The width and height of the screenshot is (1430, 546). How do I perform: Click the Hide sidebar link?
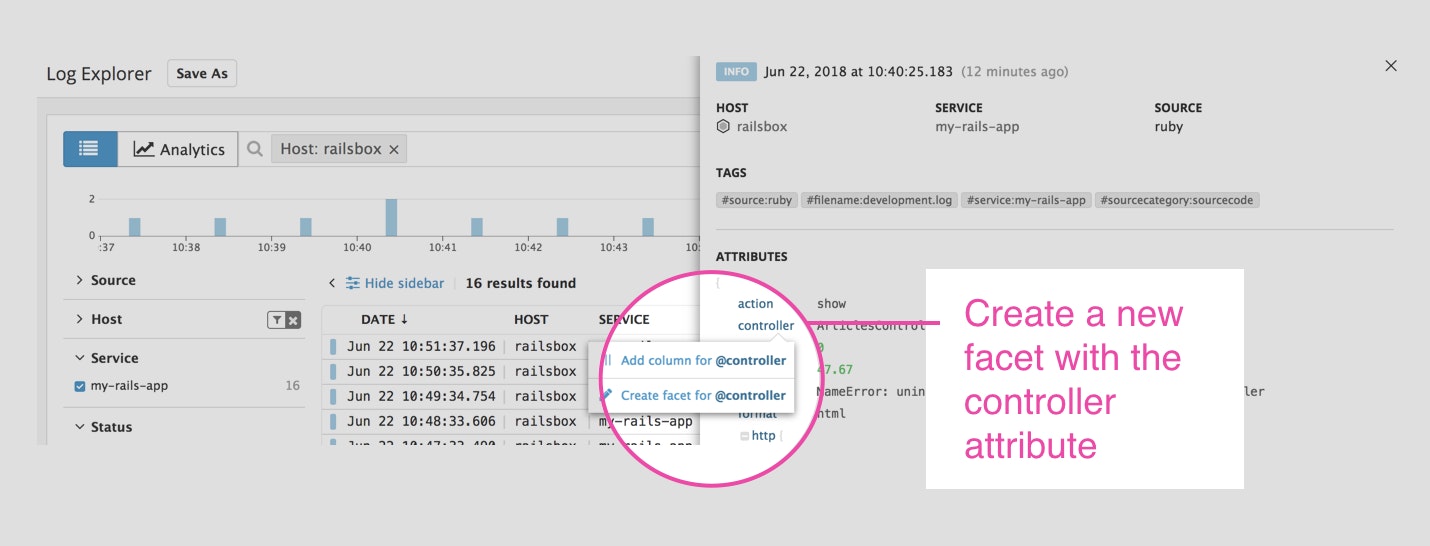(x=404, y=284)
